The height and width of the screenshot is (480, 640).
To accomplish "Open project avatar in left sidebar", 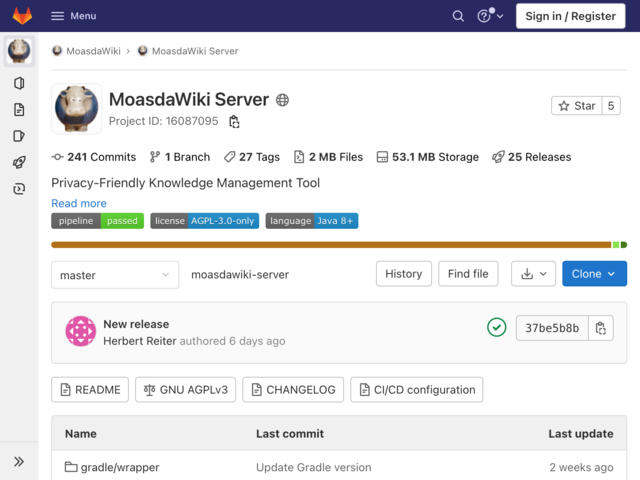I will coord(19,51).
